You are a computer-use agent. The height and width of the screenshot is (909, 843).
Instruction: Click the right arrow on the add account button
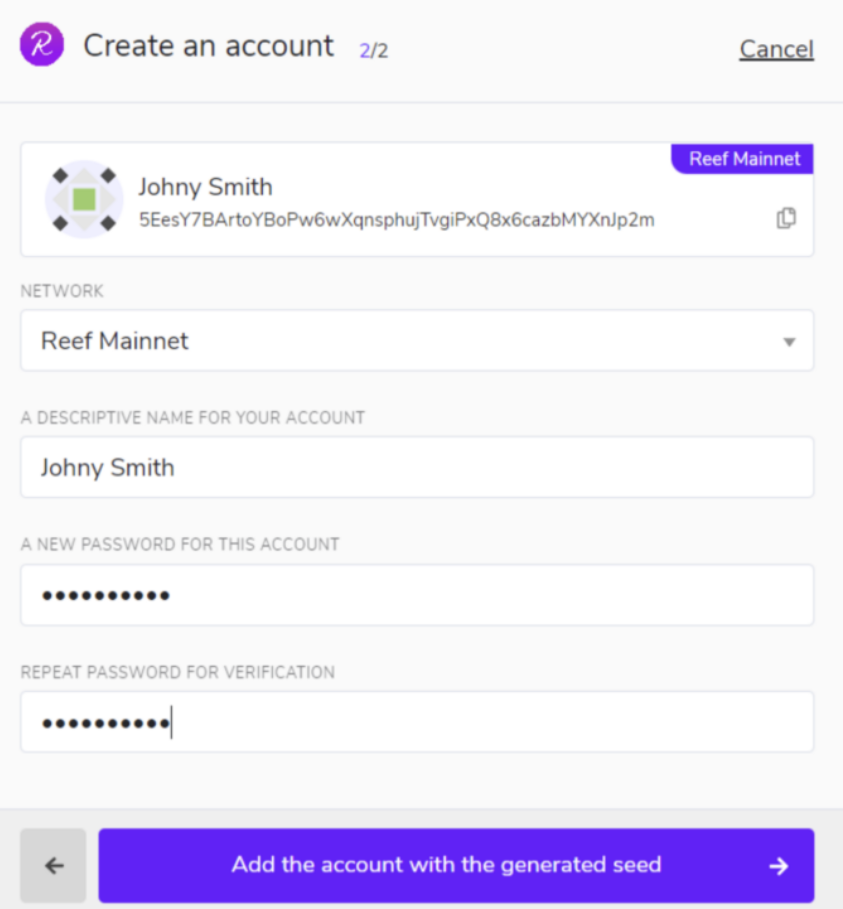779,866
